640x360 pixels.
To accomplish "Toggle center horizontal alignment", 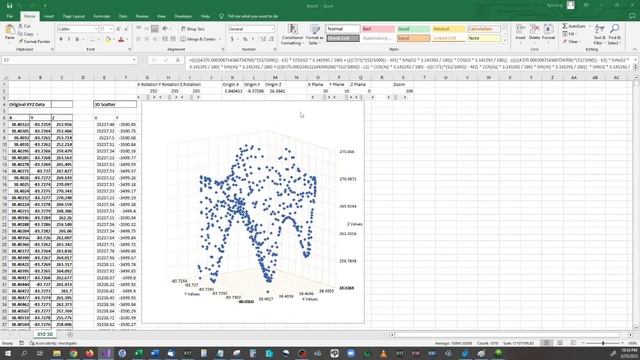I will click(x=147, y=39).
